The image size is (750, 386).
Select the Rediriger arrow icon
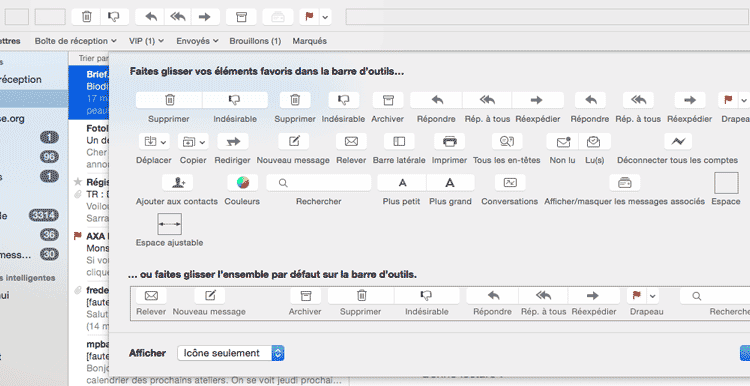(232, 141)
